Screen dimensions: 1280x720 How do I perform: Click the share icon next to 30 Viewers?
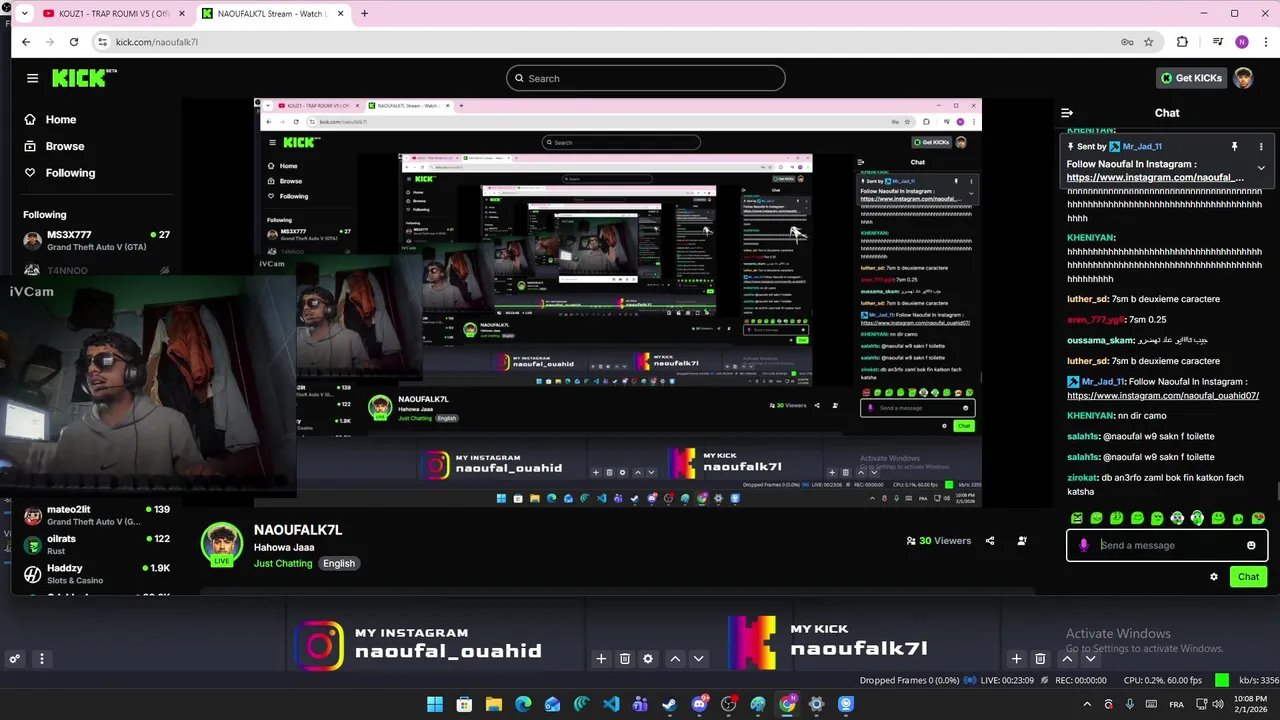tap(990, 541)
